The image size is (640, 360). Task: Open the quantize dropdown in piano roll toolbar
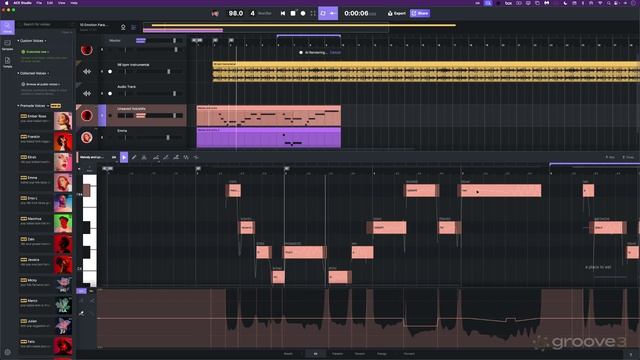(114, 157)
